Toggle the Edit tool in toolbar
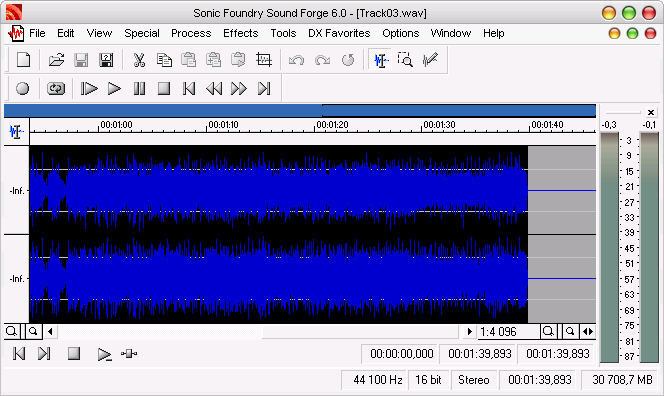Viewport: 664px width, 396px height. 381,60
